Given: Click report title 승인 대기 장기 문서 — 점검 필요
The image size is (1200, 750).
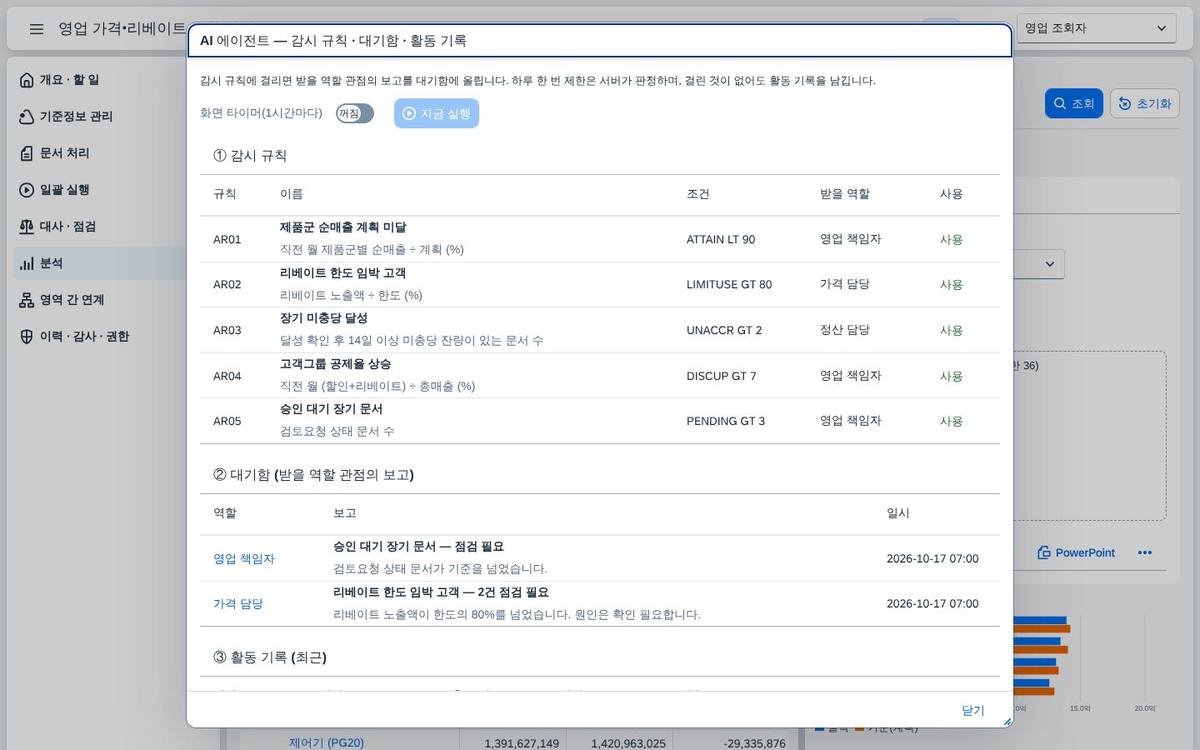Looking at the screenshot, I should 418,547.
